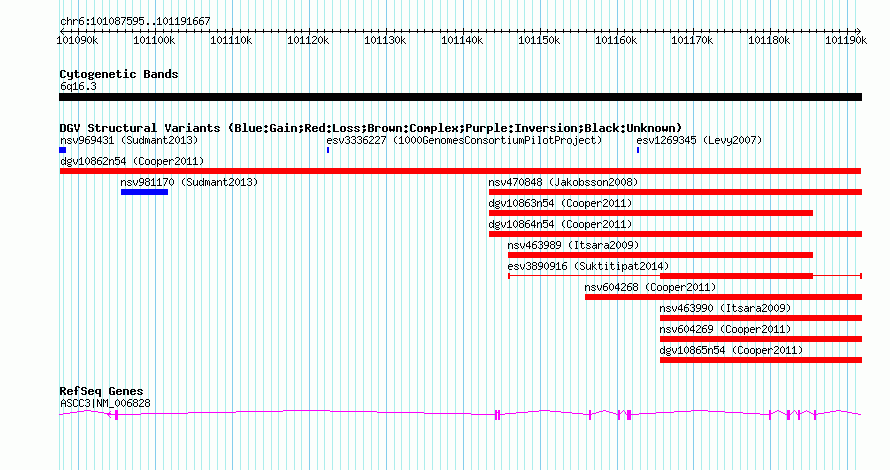Screen dimensions: 890x470
Task: Click the small blue esv3336227 marker
Action: pyautogui.click(x=328, y=150)
